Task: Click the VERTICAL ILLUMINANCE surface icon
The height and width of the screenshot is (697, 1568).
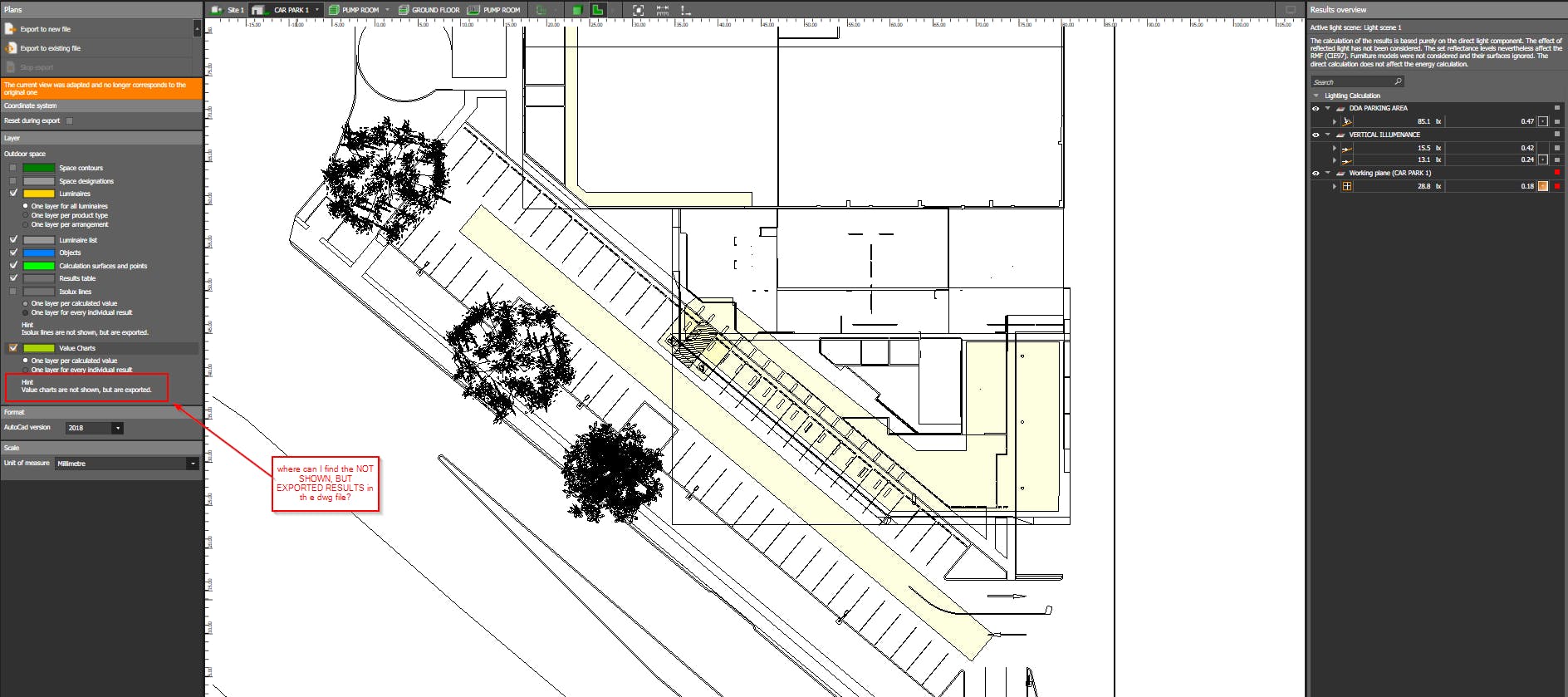Action: click(1340, 135)
